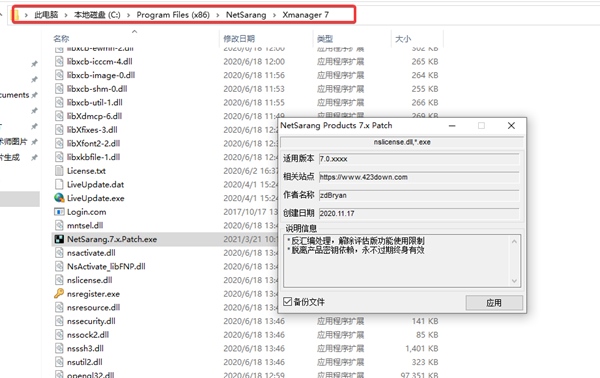Click the NetSarang.7.x.Patch.exe icon
The width and height of the screenshot is (600, 378).
click(59, 239)
